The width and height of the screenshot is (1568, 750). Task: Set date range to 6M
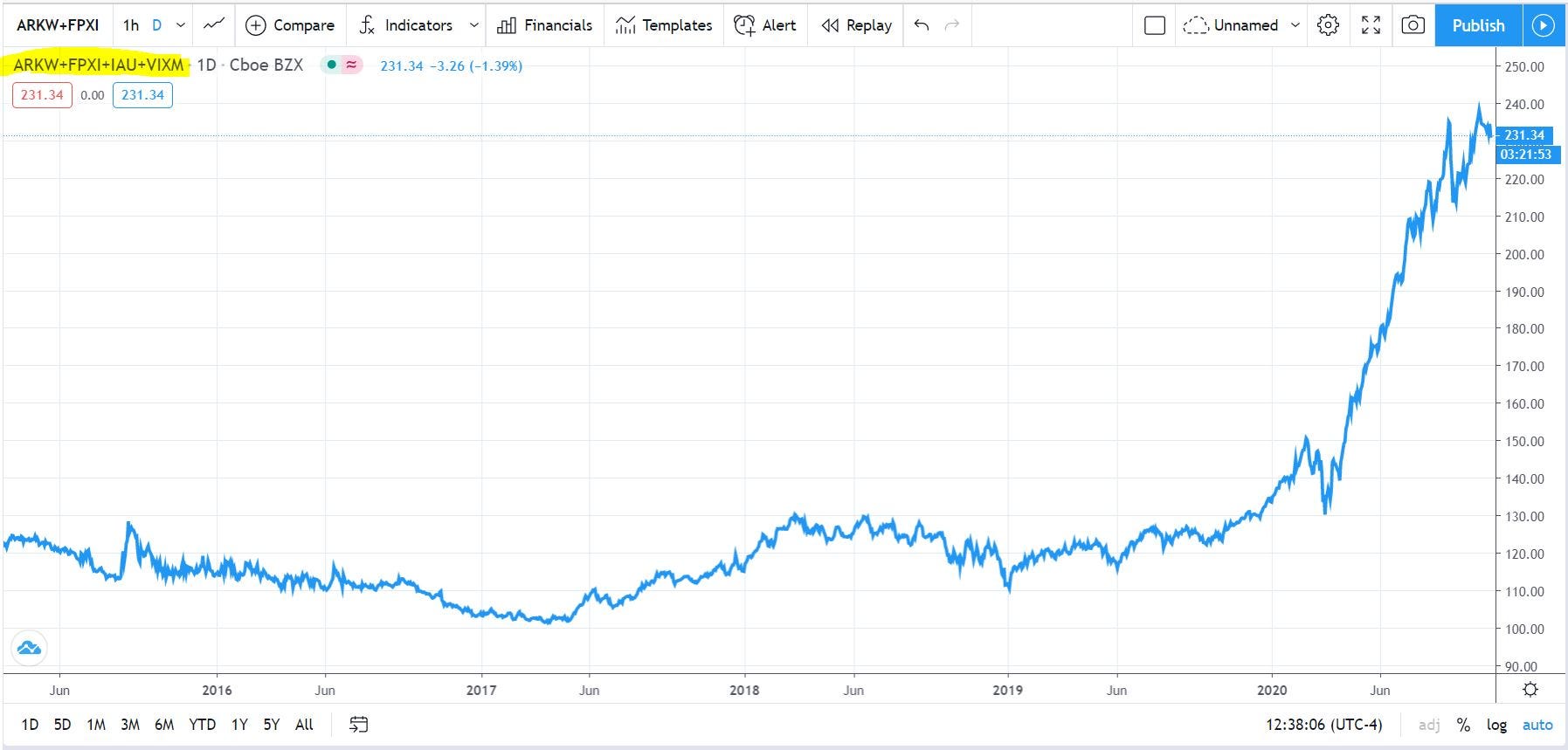164,725
